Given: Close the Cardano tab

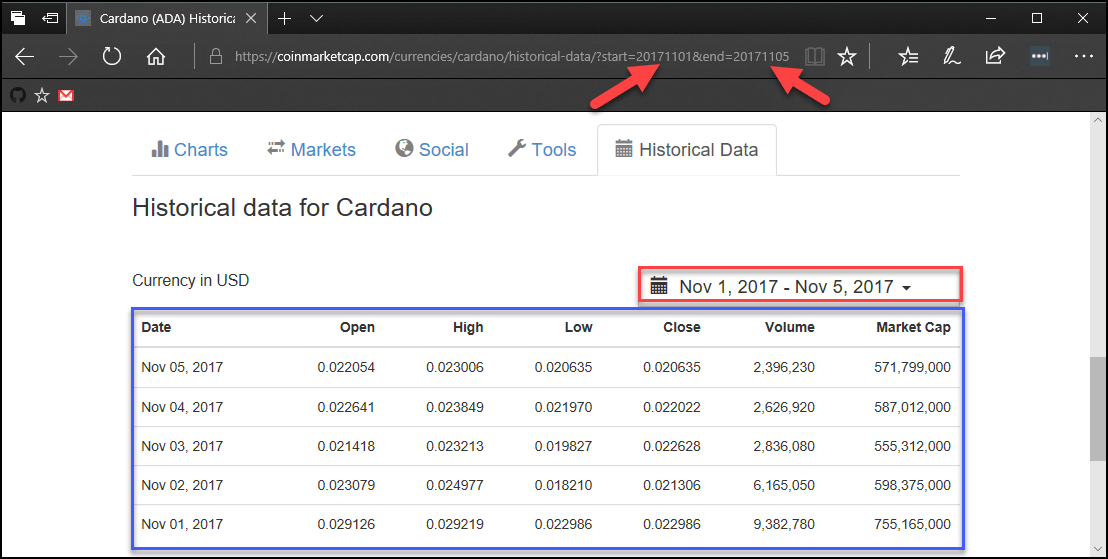Looking at the screenshot, I should pyautogui.click(x=251, y=18).
